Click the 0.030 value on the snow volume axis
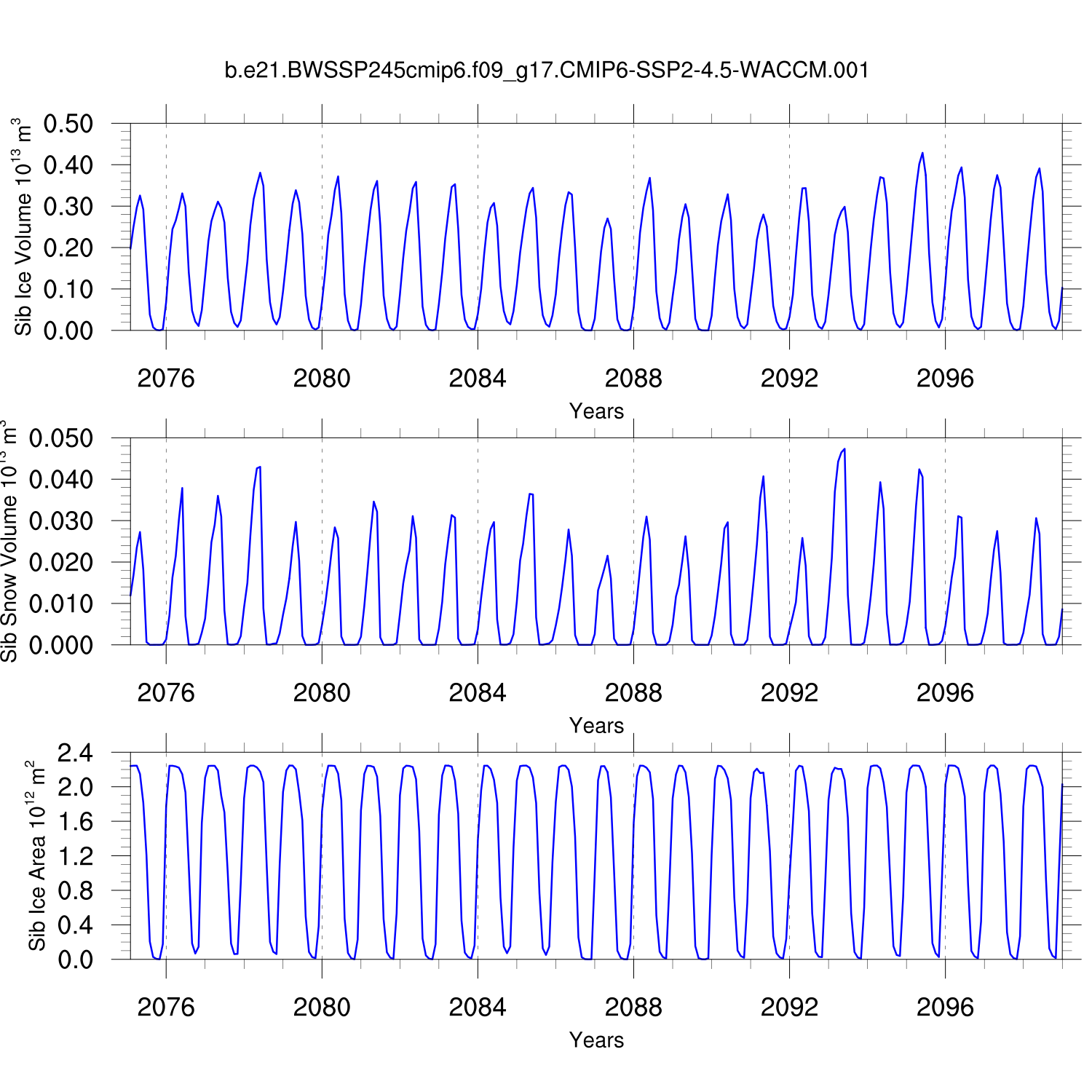The height and width of the screenshot is (1092, 1092). (x=61, y=521)
